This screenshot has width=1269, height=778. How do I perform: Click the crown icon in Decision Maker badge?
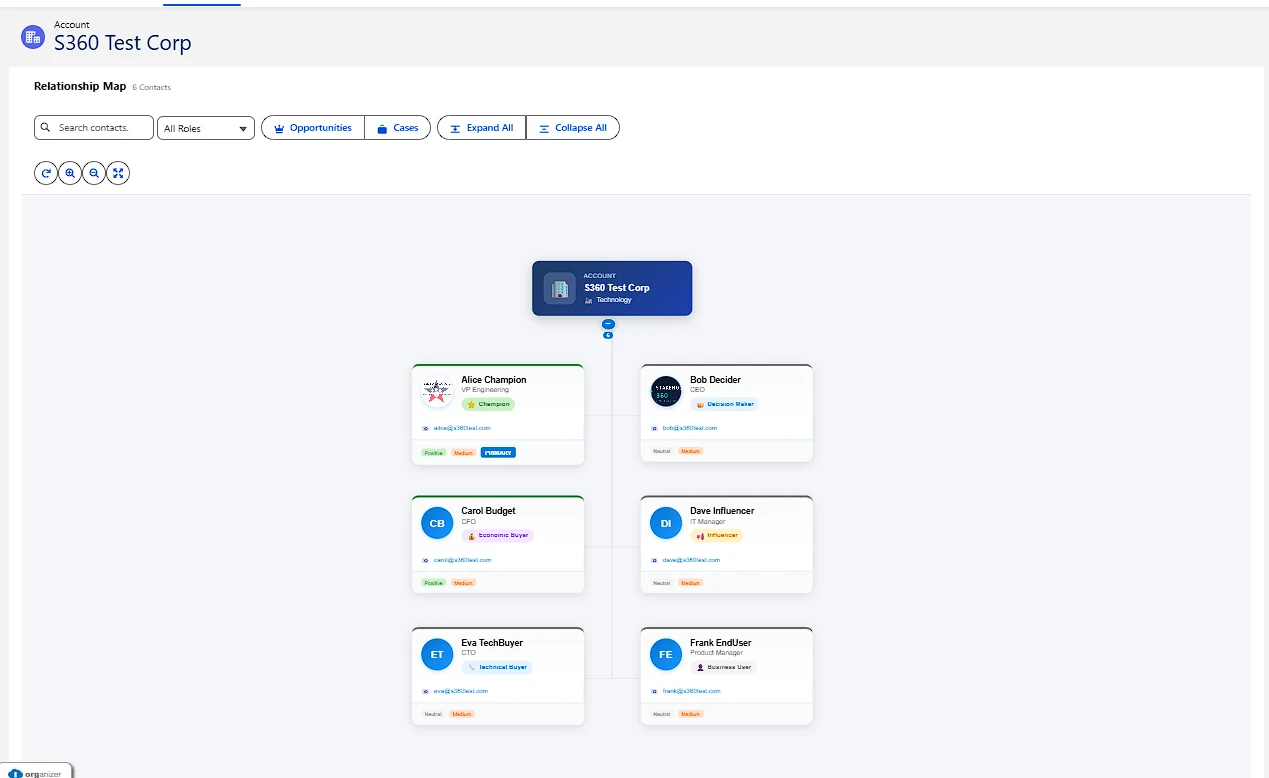700,404
